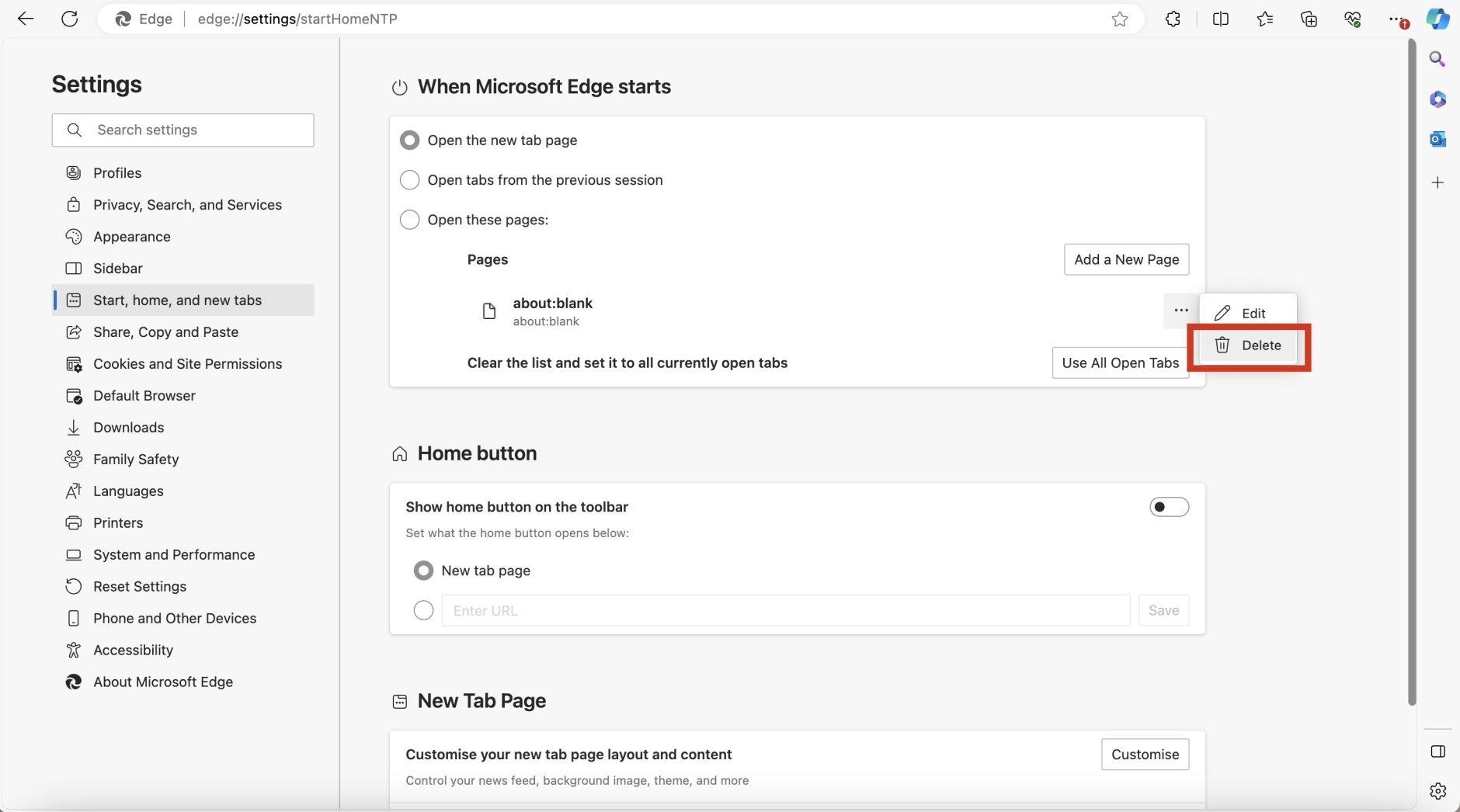Image resolution: width=1460 pixels, height=812 pixels.
Task: Open the three-dot menu for about:blank
Action: [x=1180, y=311]
